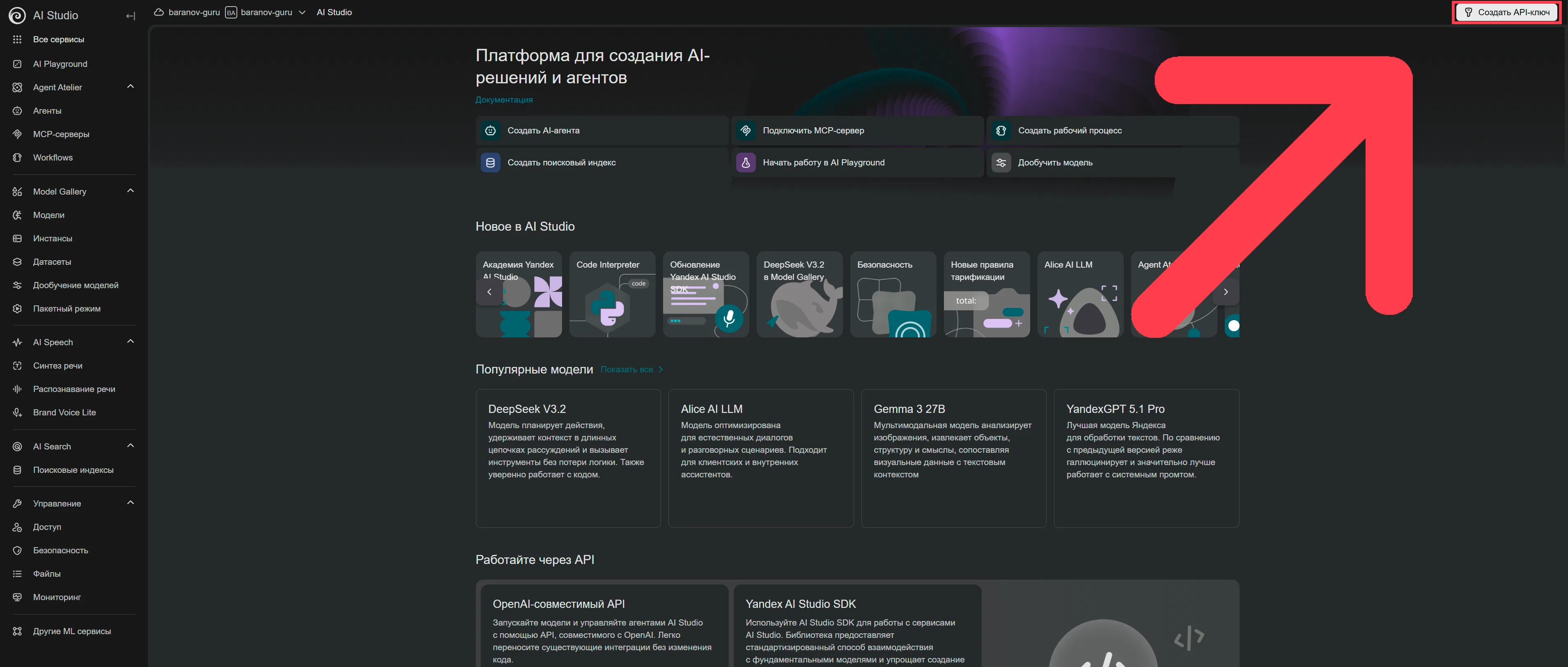Click the flask icon on Начать работу в AI Playground
The width and height of the screenshot is (1568, 667).
click(745, 163)
